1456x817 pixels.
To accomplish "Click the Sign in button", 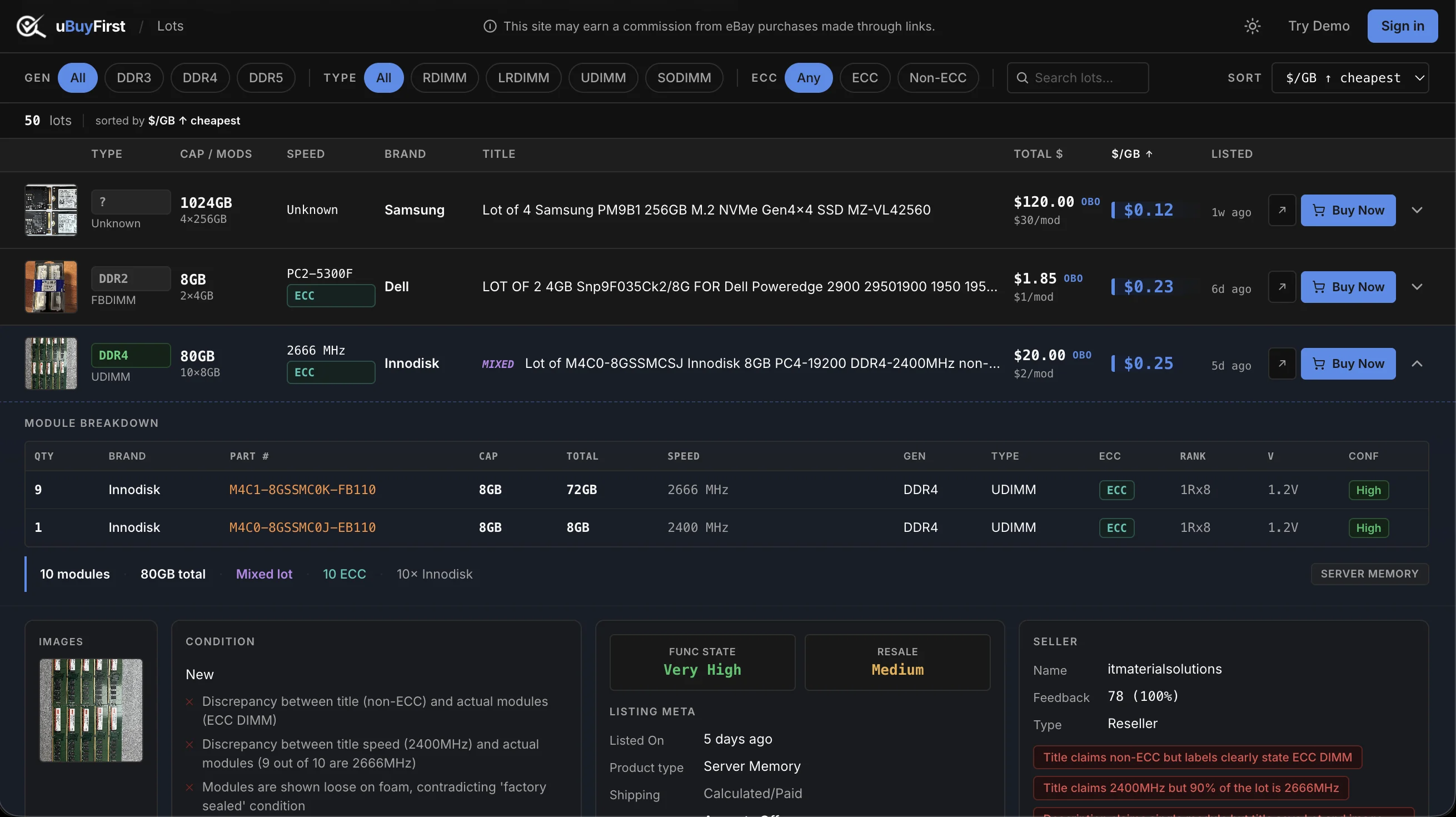I will [1402, 26].
